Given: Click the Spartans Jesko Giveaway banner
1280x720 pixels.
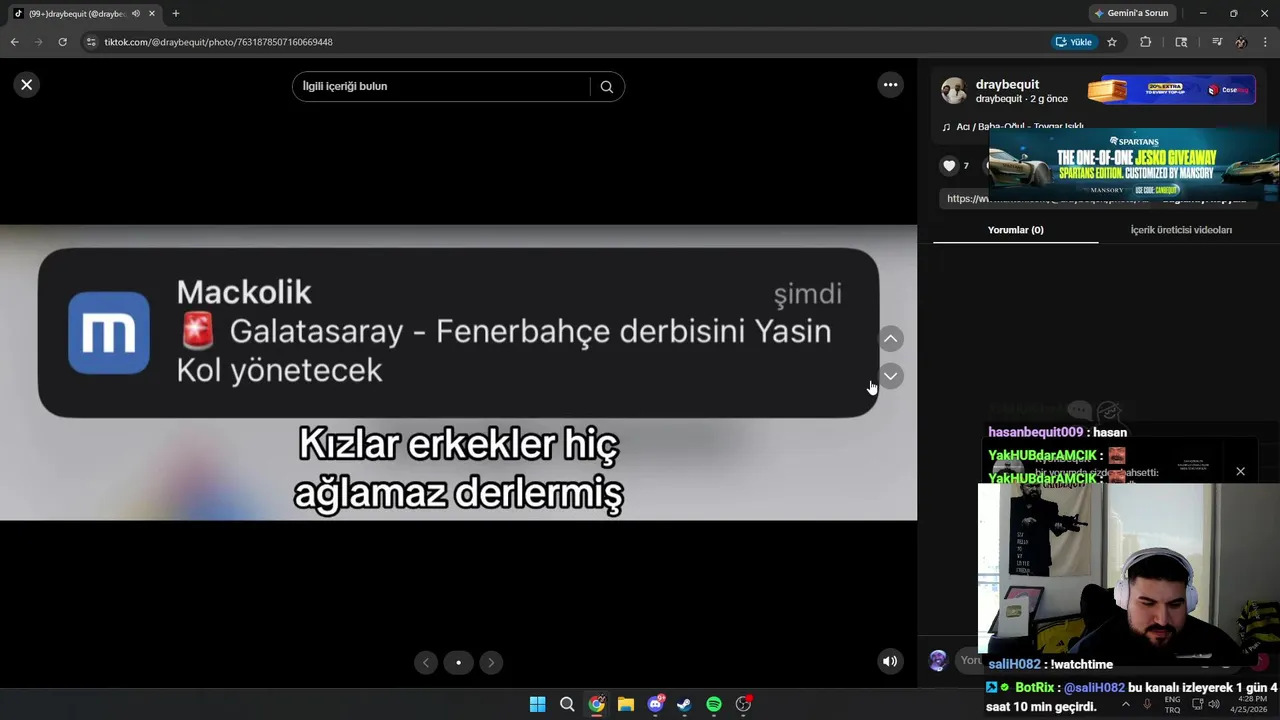Looking at the screenshot, I should point(1134,163).
